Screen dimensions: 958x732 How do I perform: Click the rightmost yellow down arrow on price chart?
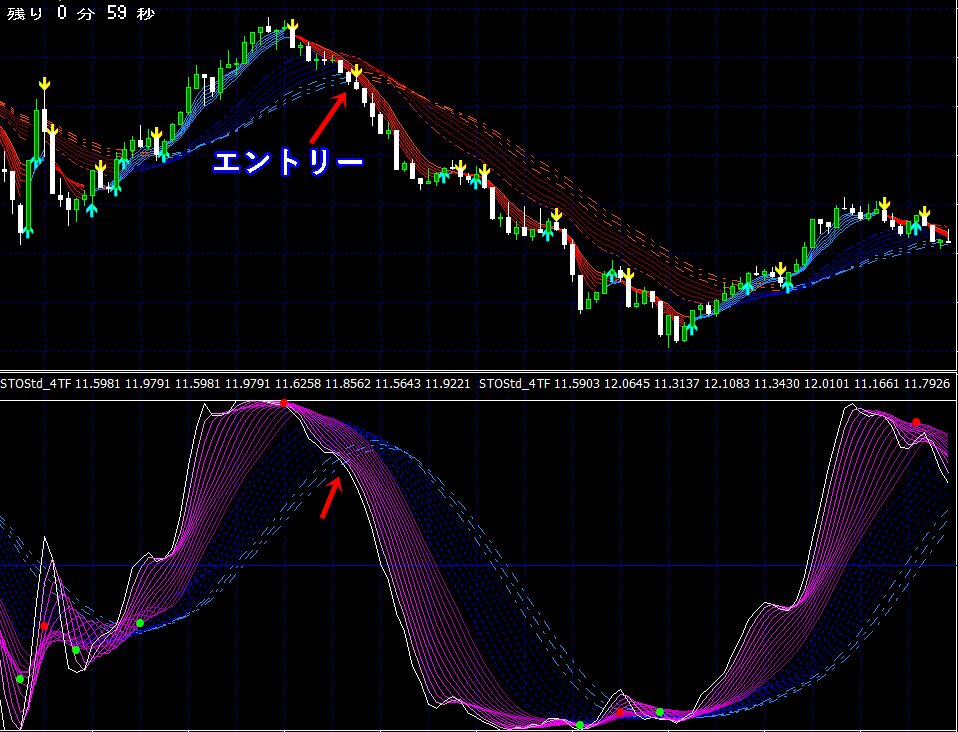click(923, 213)
